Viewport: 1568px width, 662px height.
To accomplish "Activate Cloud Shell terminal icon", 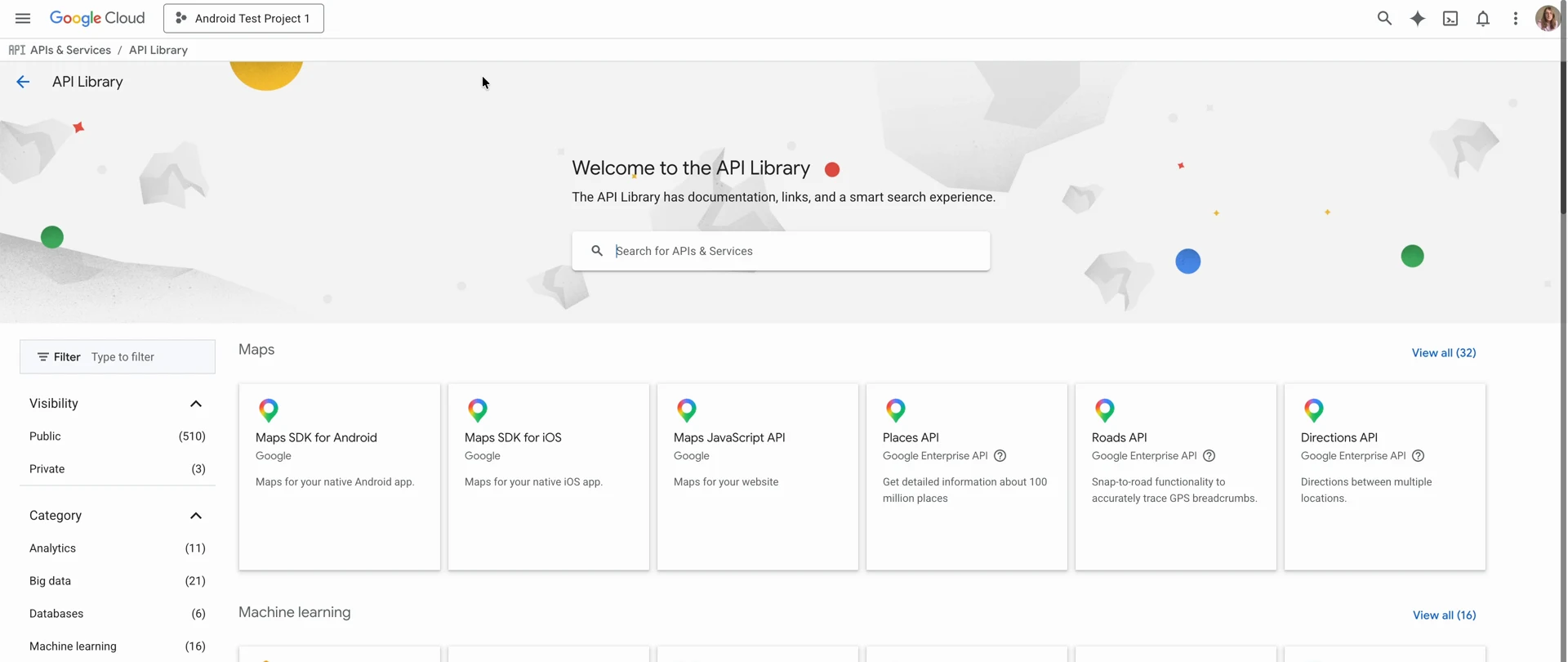I will point(1450,18).
